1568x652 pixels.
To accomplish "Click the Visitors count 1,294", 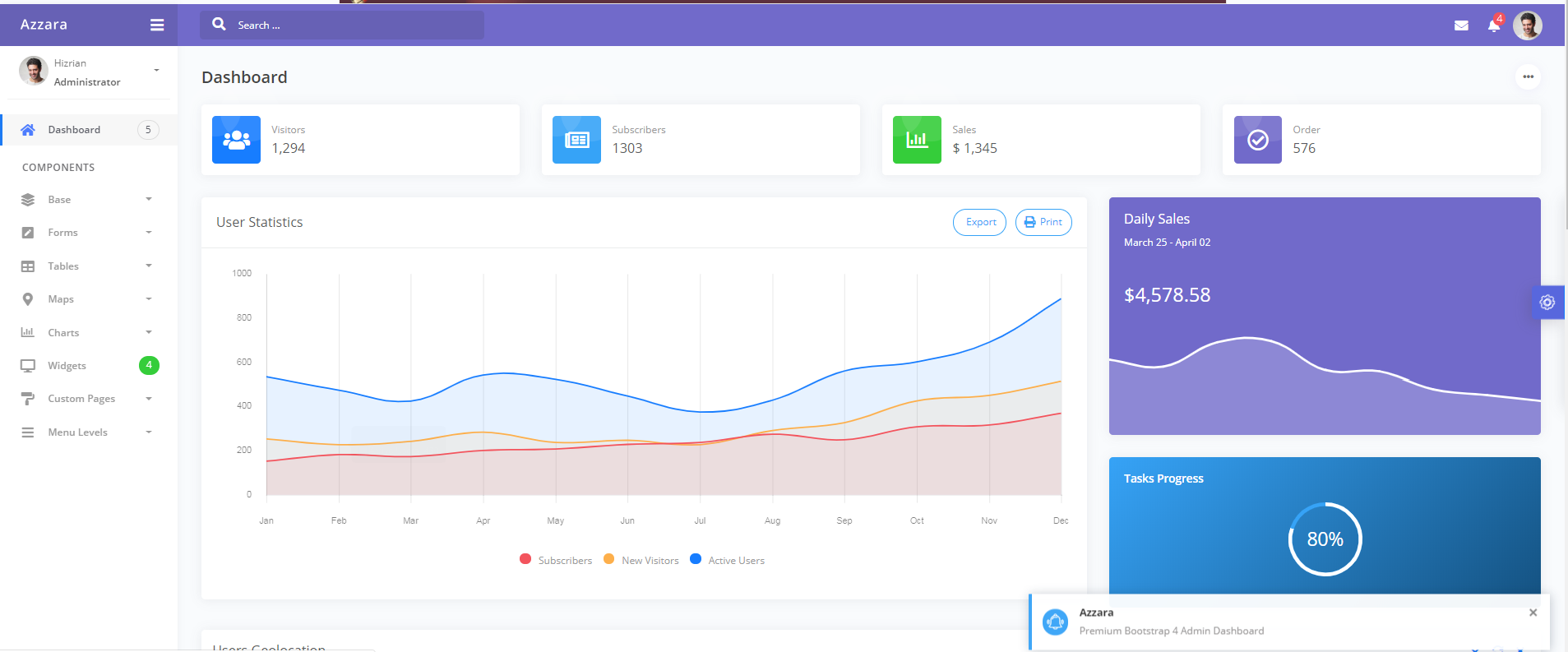I will [x=289, y=149].
